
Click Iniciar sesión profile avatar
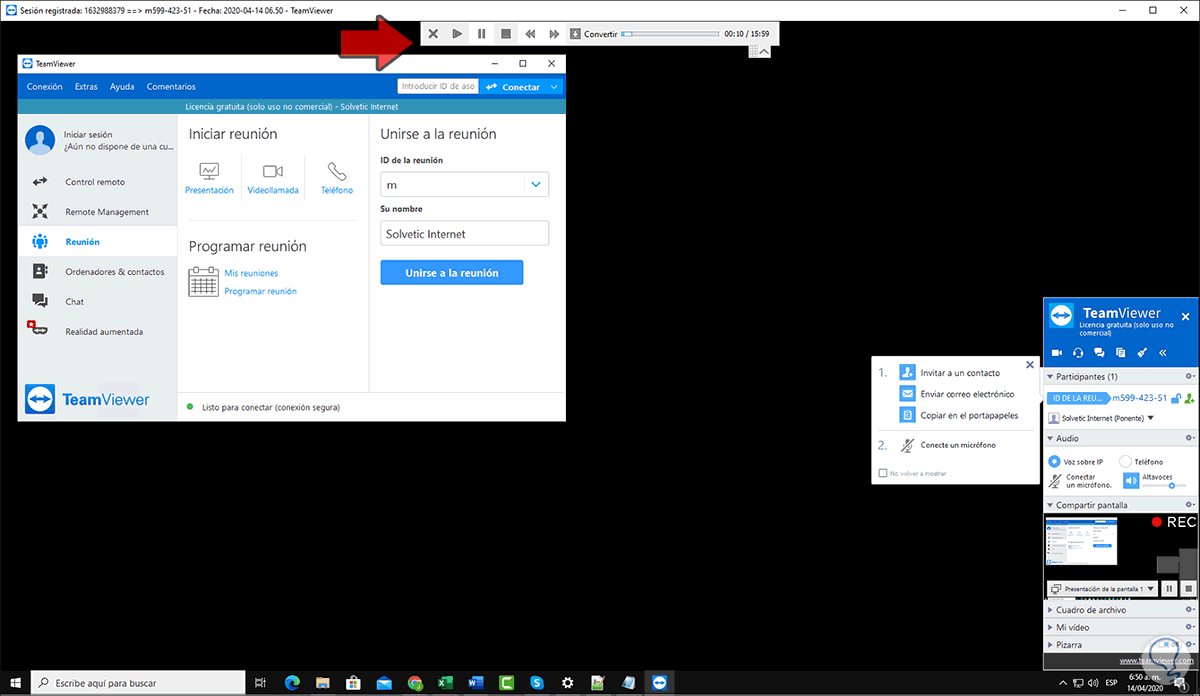coord(40,140)
